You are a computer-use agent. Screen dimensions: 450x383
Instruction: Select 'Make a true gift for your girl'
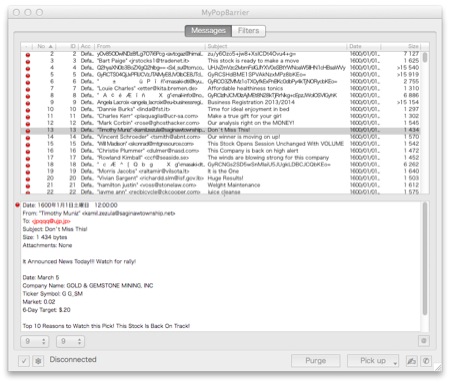click(244, 116)
